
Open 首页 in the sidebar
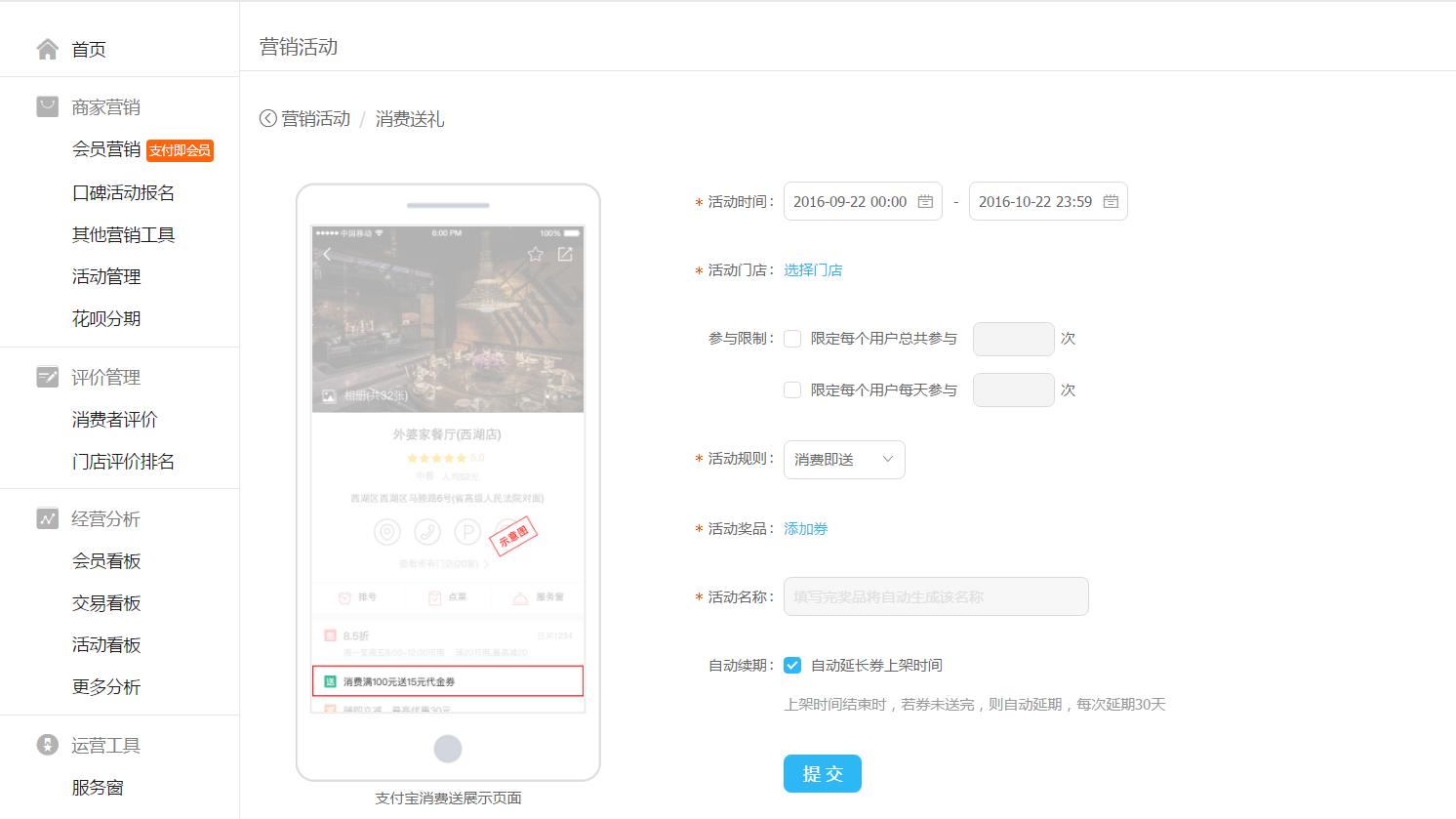pos(89,49)
